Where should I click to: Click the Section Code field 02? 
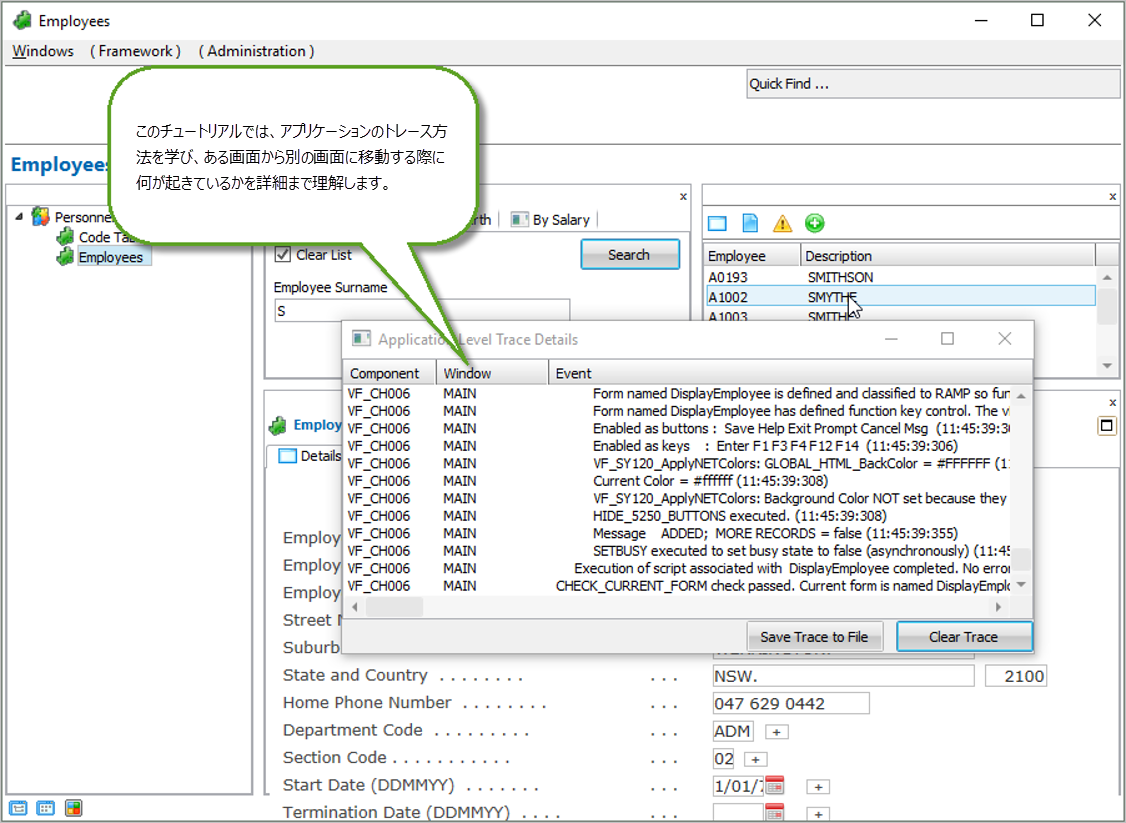pyautogui.click(x=724, y=758)
